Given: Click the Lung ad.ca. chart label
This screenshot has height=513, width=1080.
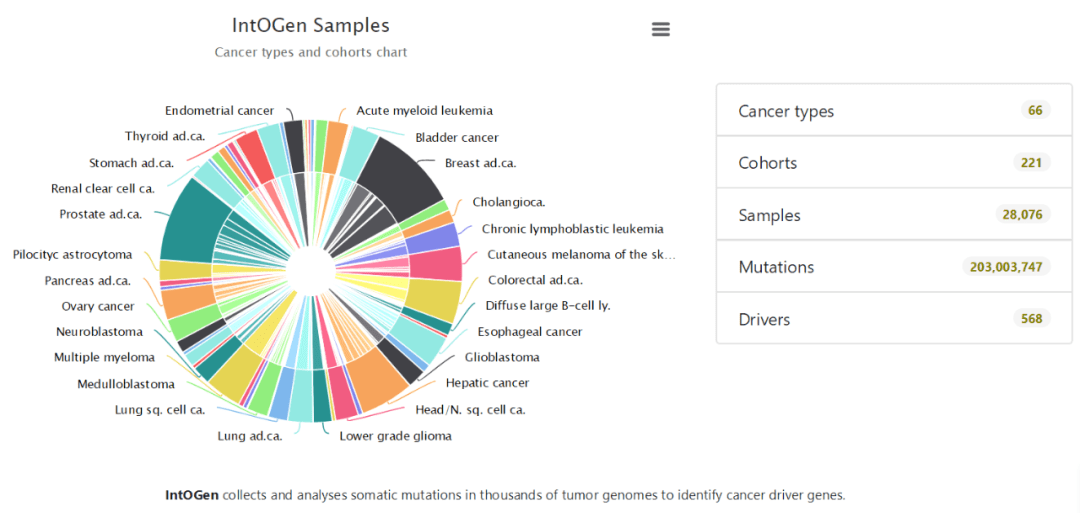Looking at the screenshot, I should pos(250,436).
